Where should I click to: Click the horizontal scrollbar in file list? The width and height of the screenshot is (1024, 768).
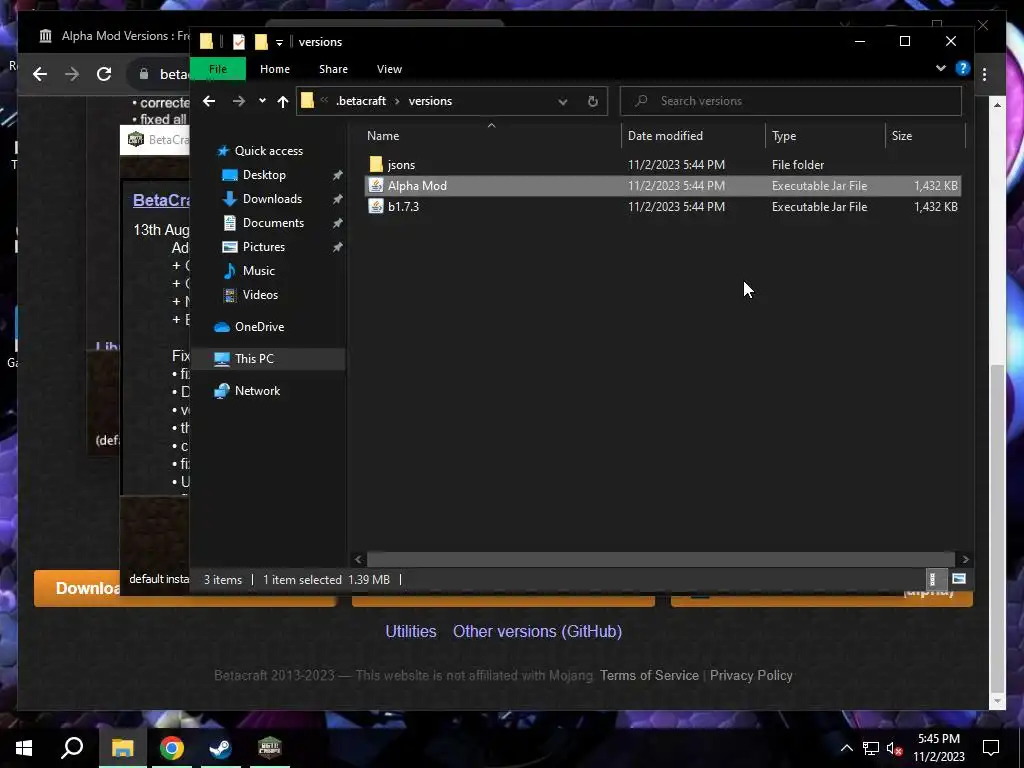pos(661,559)
